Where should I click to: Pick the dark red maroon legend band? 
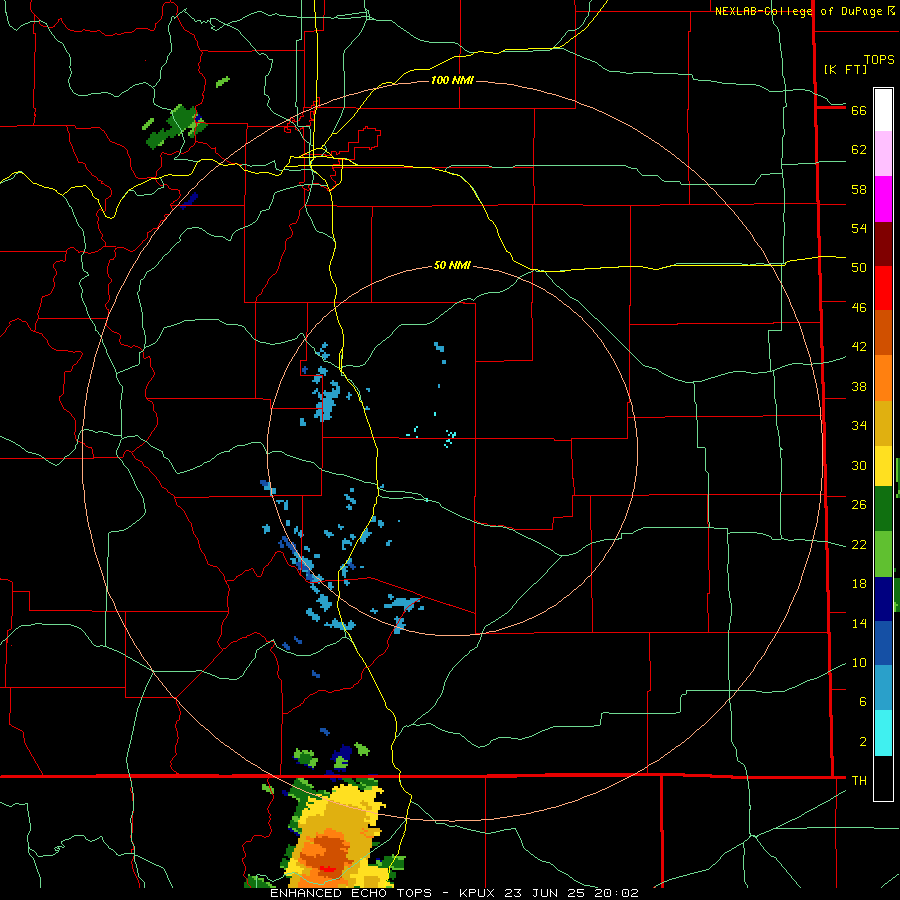(883, 244)
